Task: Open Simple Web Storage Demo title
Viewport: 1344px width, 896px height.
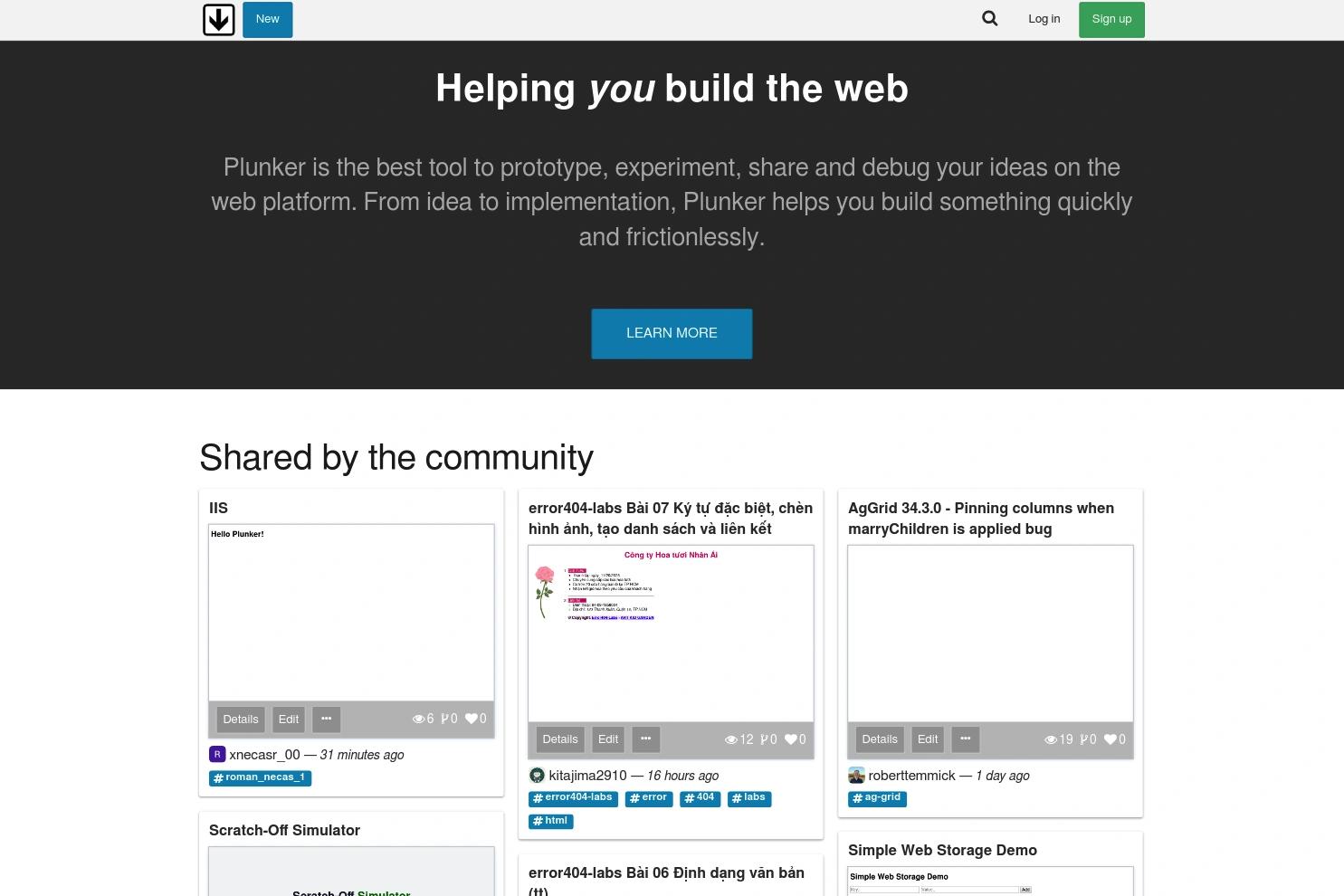Action: [x=942, y=851]
